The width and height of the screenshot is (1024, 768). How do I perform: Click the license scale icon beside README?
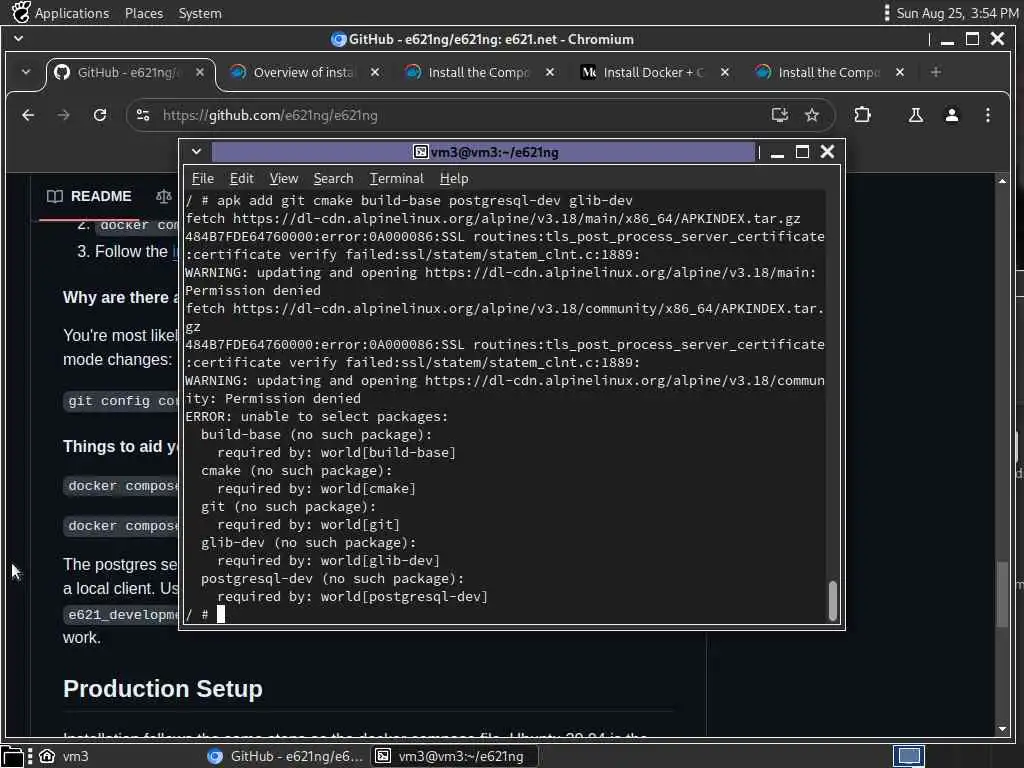tap(164, 197)
